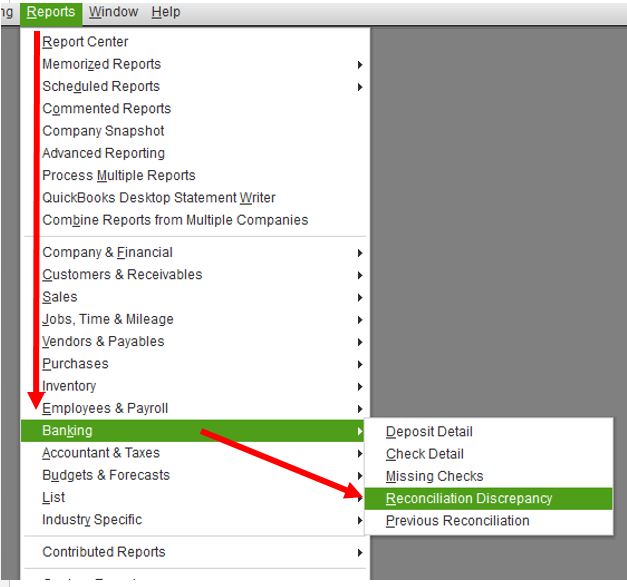627x587 pixels.
Task: Open Contributed Reports submenu
Action: tap(195, 552)
